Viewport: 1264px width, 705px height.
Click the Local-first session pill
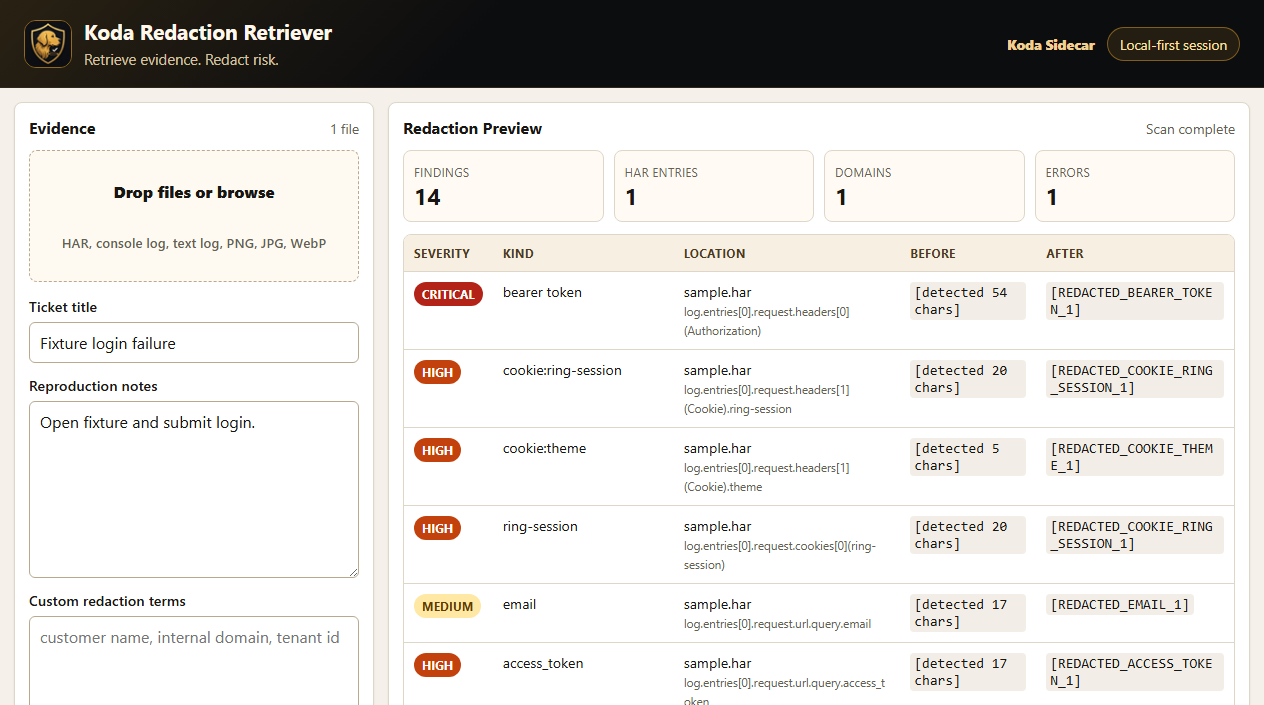(1173, 45)
